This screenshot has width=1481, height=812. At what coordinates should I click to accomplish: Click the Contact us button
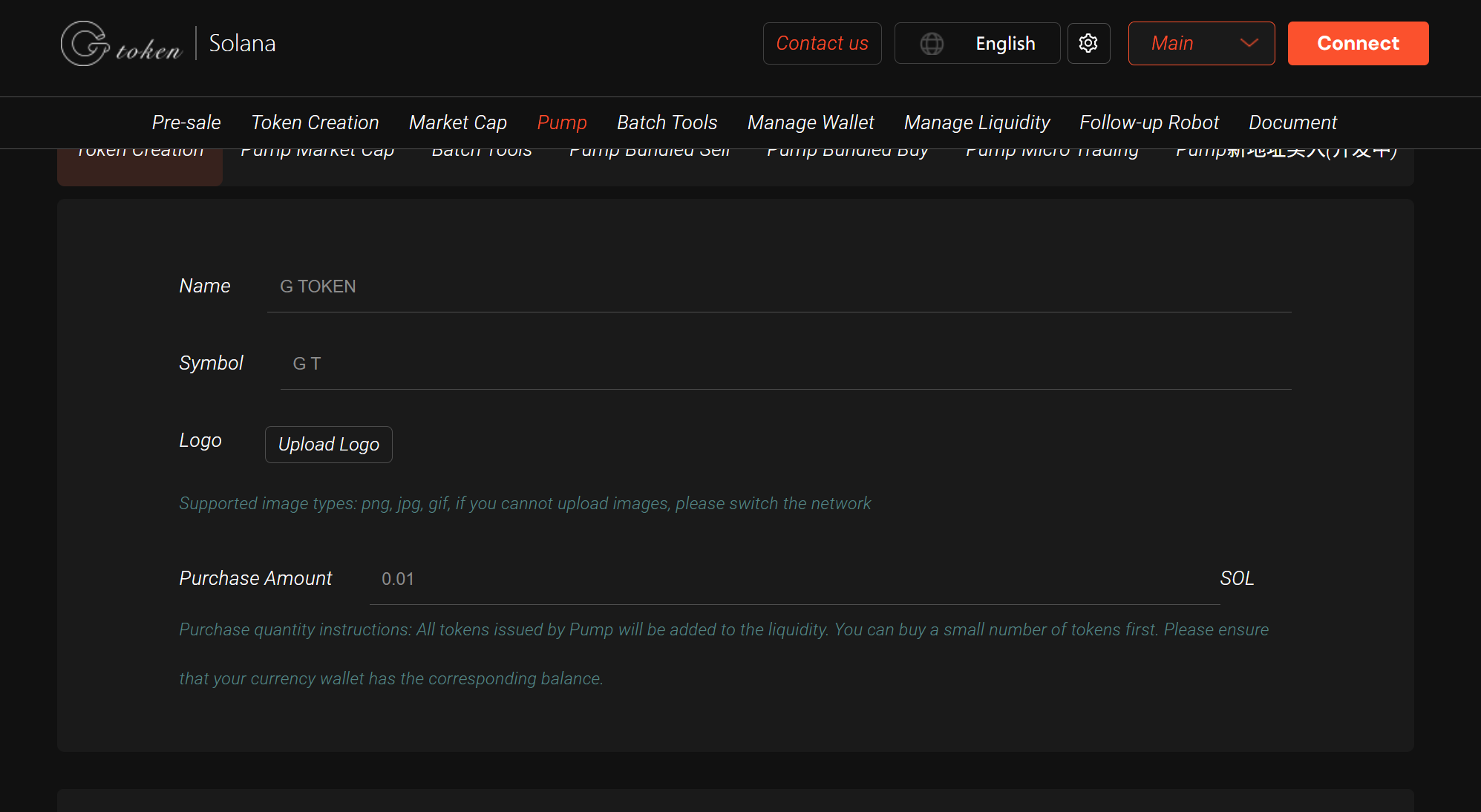click(822, 44)
